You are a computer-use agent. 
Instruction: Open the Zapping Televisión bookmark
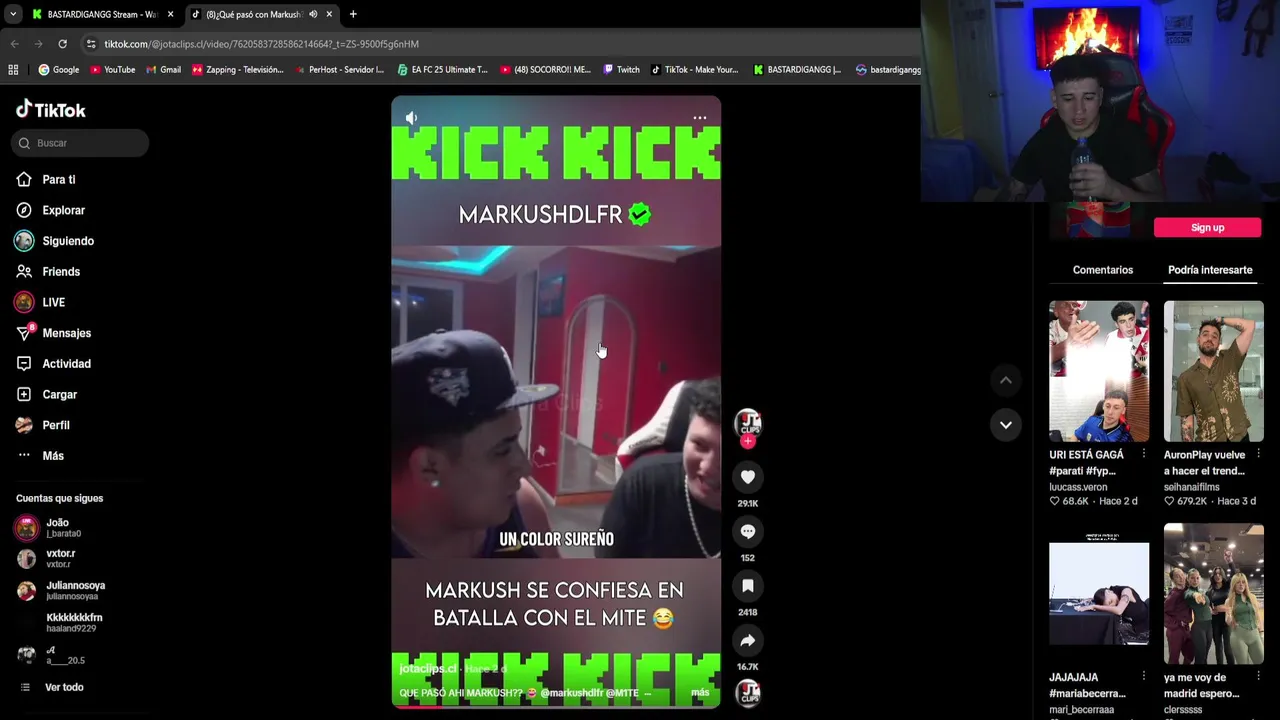coord(237,70)
